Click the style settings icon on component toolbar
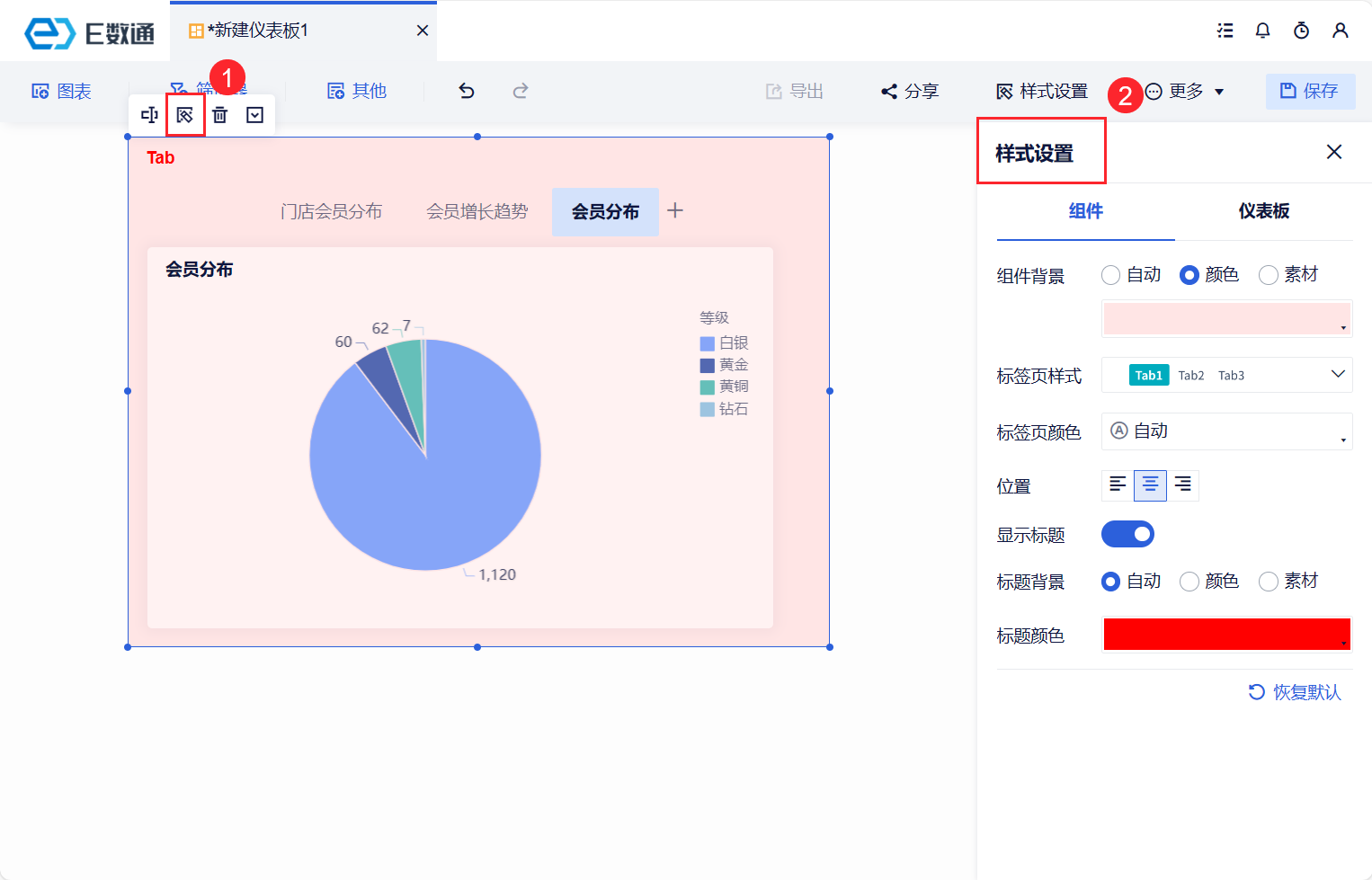 pyautogui.click(x=185, y=115)
